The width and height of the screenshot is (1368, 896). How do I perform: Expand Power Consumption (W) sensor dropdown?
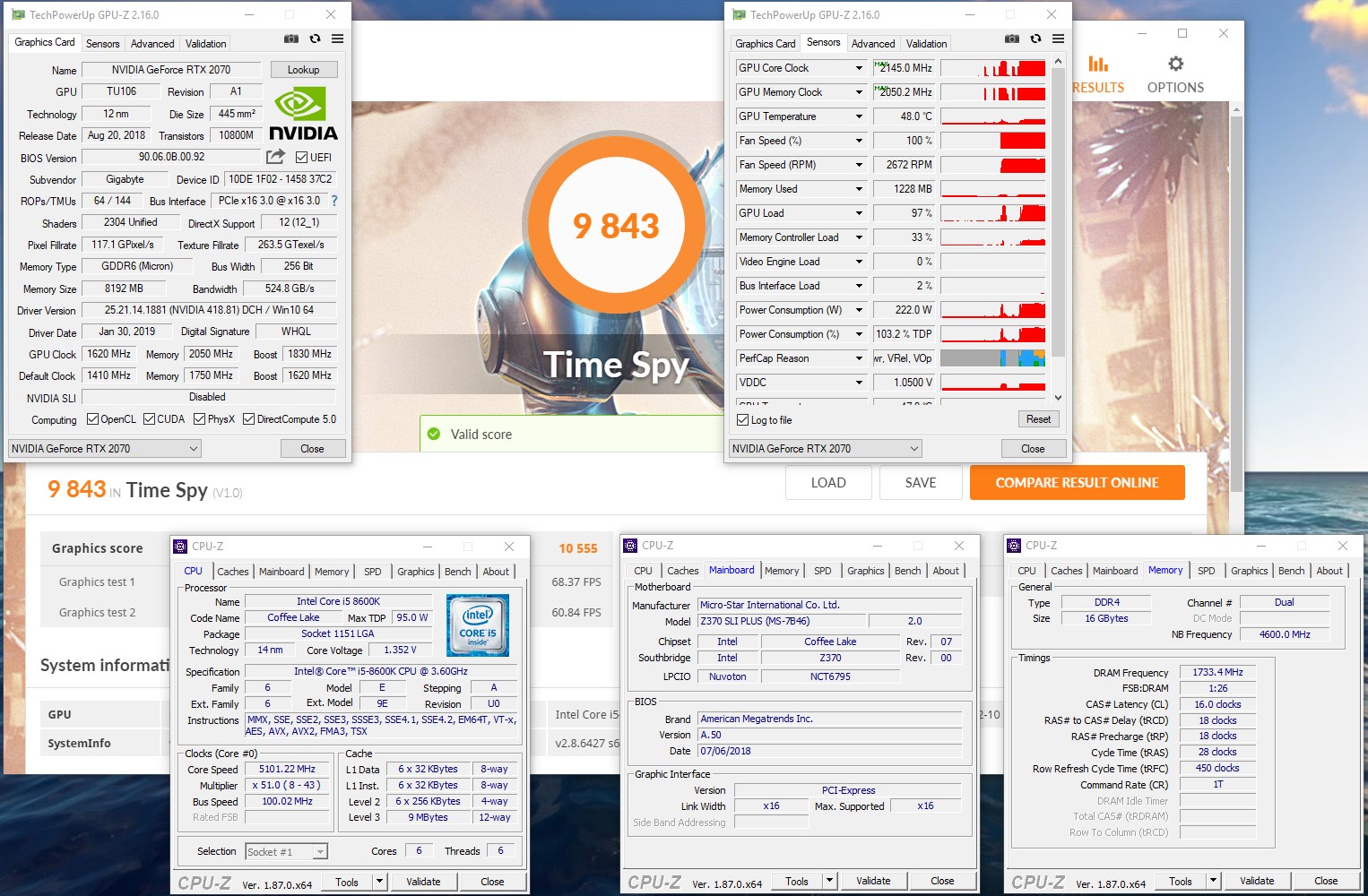click(x=859, y=310)
